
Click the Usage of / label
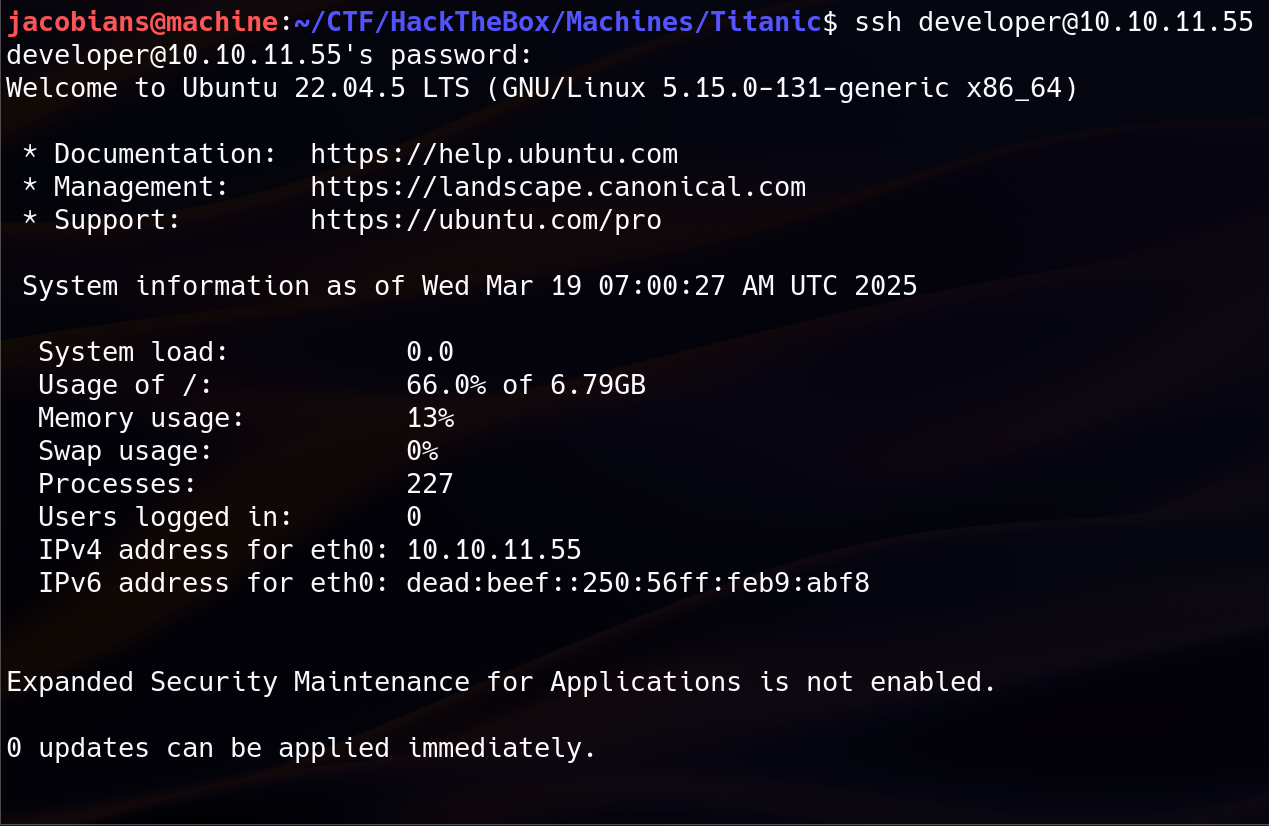(x=125, y=385)
